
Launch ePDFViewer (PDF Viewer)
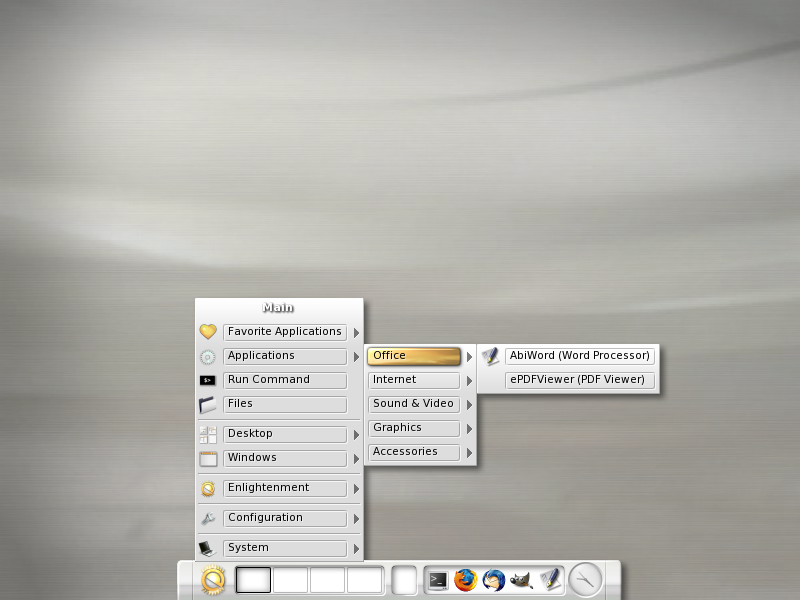click(x=580, y=380)
